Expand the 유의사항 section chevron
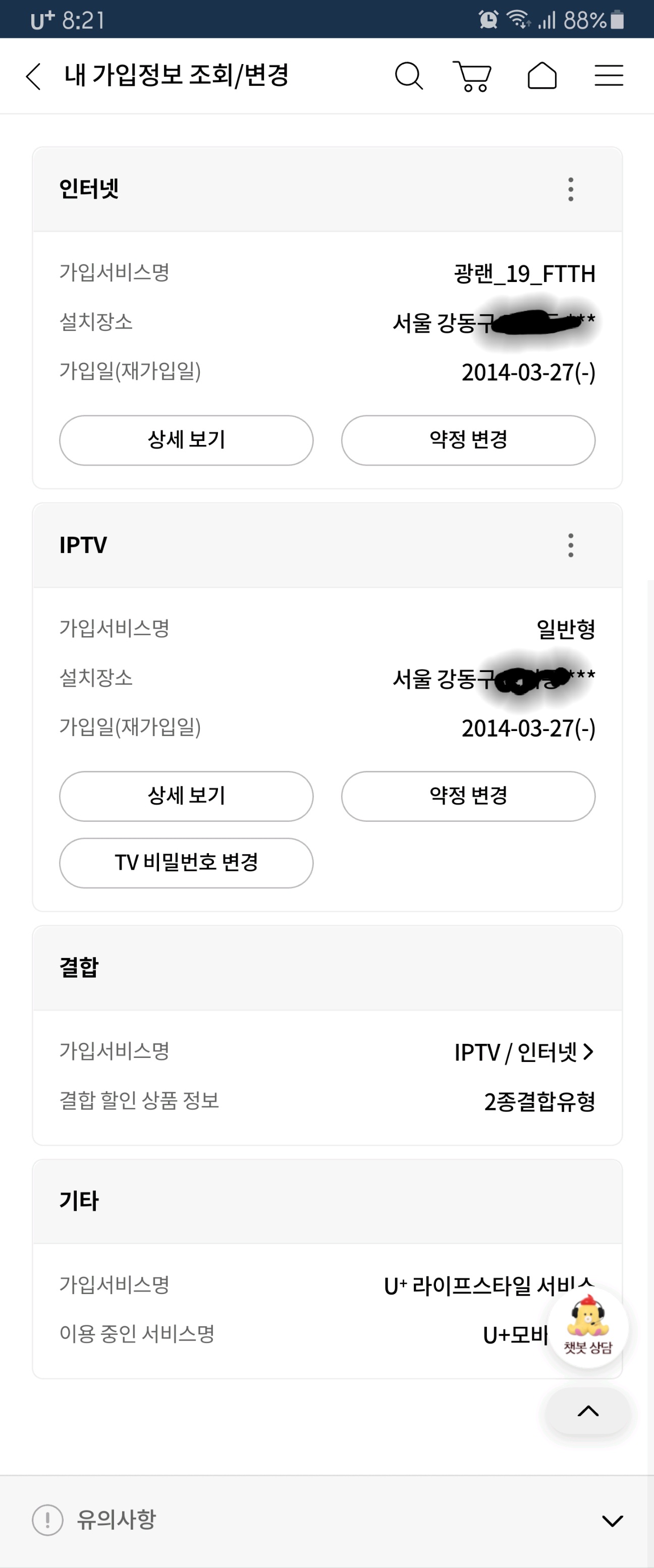 tap(612, 1521)
